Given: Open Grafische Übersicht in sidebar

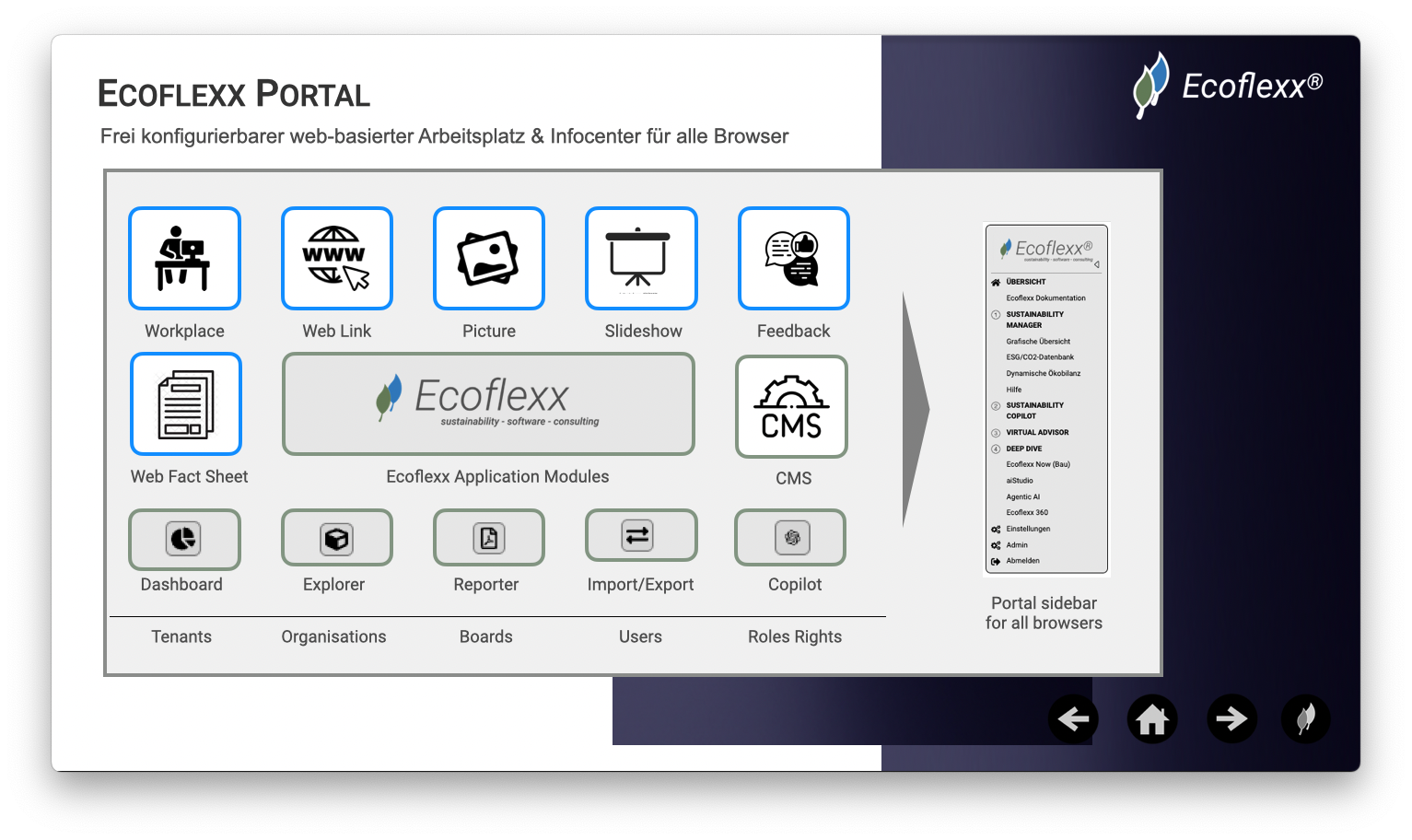Looking at the screenshot, I should (1038, 342).
